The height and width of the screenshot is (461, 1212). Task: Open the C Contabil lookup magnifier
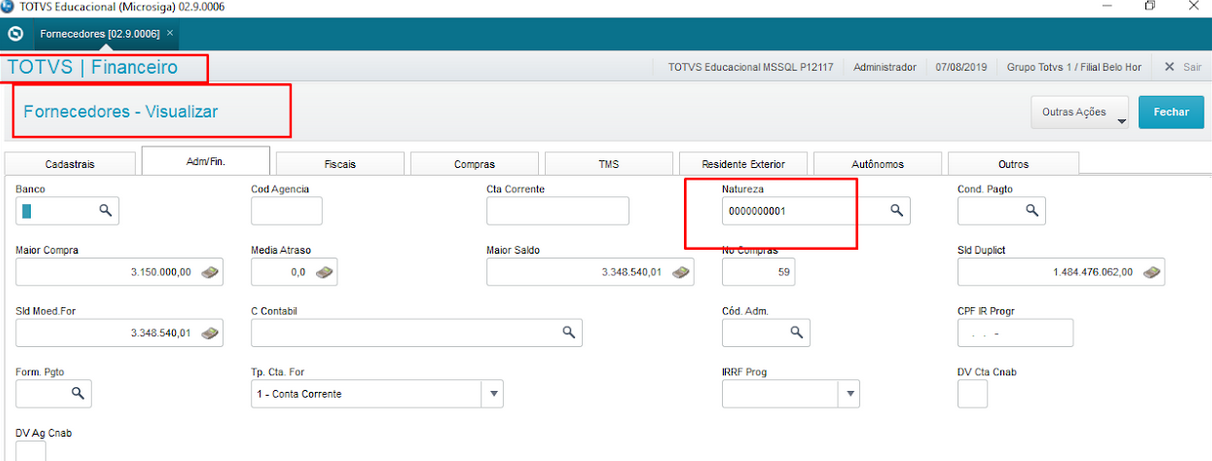568,332
